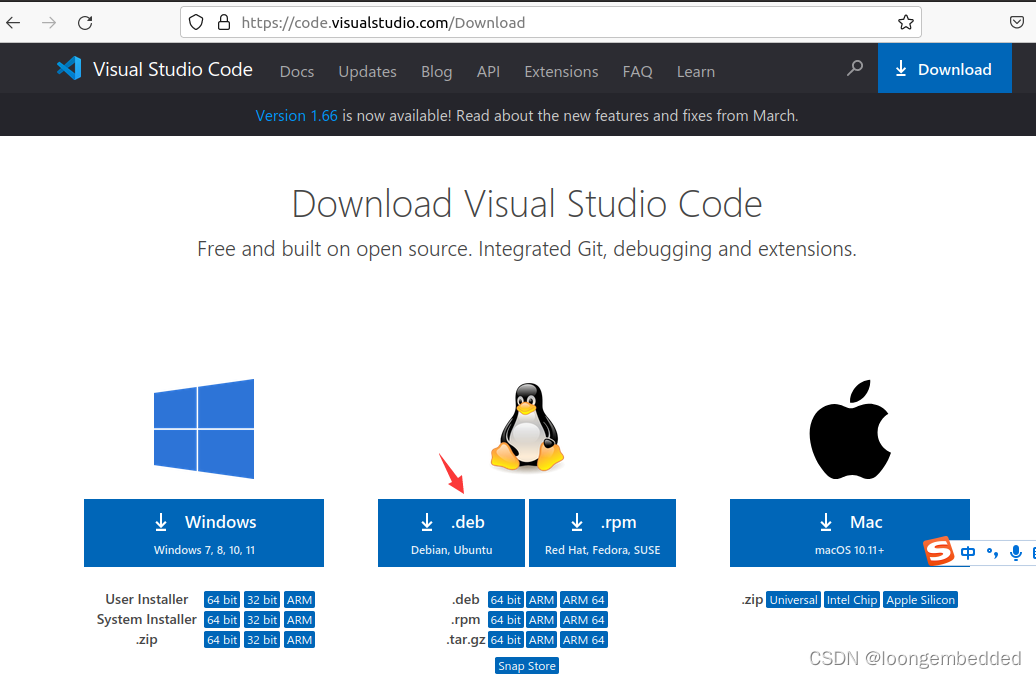This screenshot has height=678, width=1036.
Task: Open the Version 1.66 link
Action: pyautogui.click(x=297, y=116)
